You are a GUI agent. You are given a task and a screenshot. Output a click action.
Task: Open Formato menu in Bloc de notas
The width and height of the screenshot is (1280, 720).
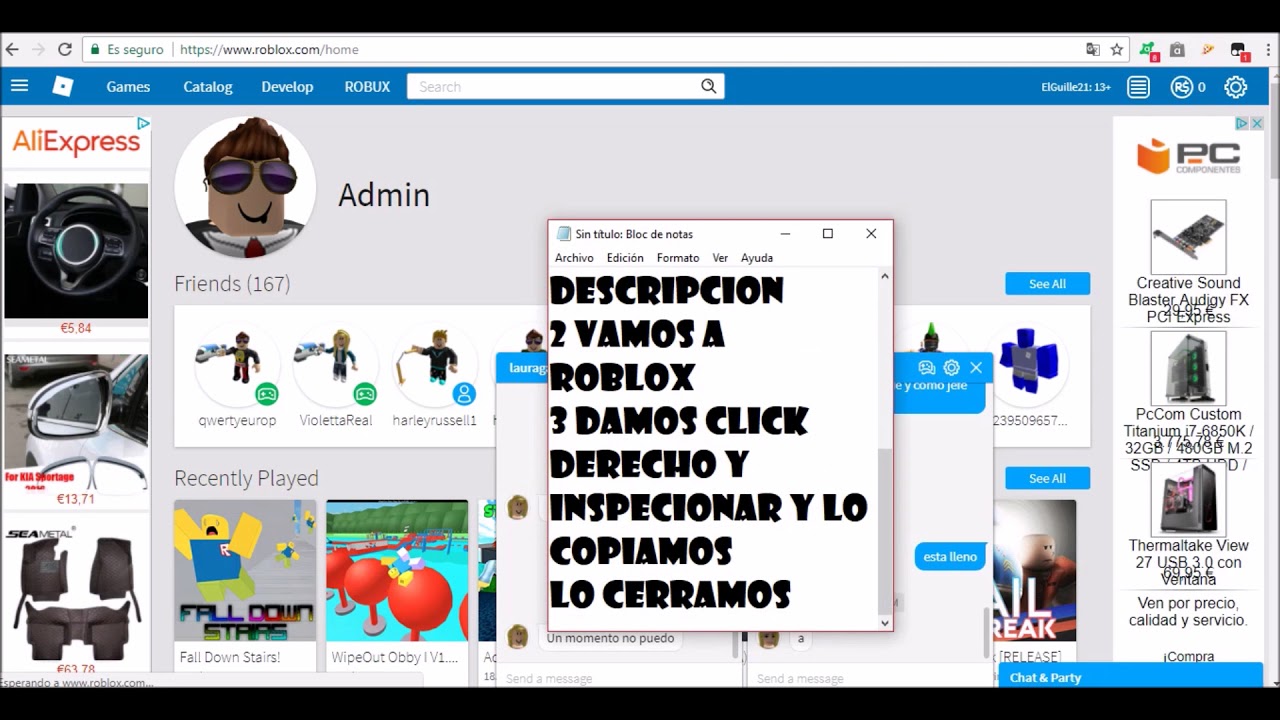(x=678, y=258)
